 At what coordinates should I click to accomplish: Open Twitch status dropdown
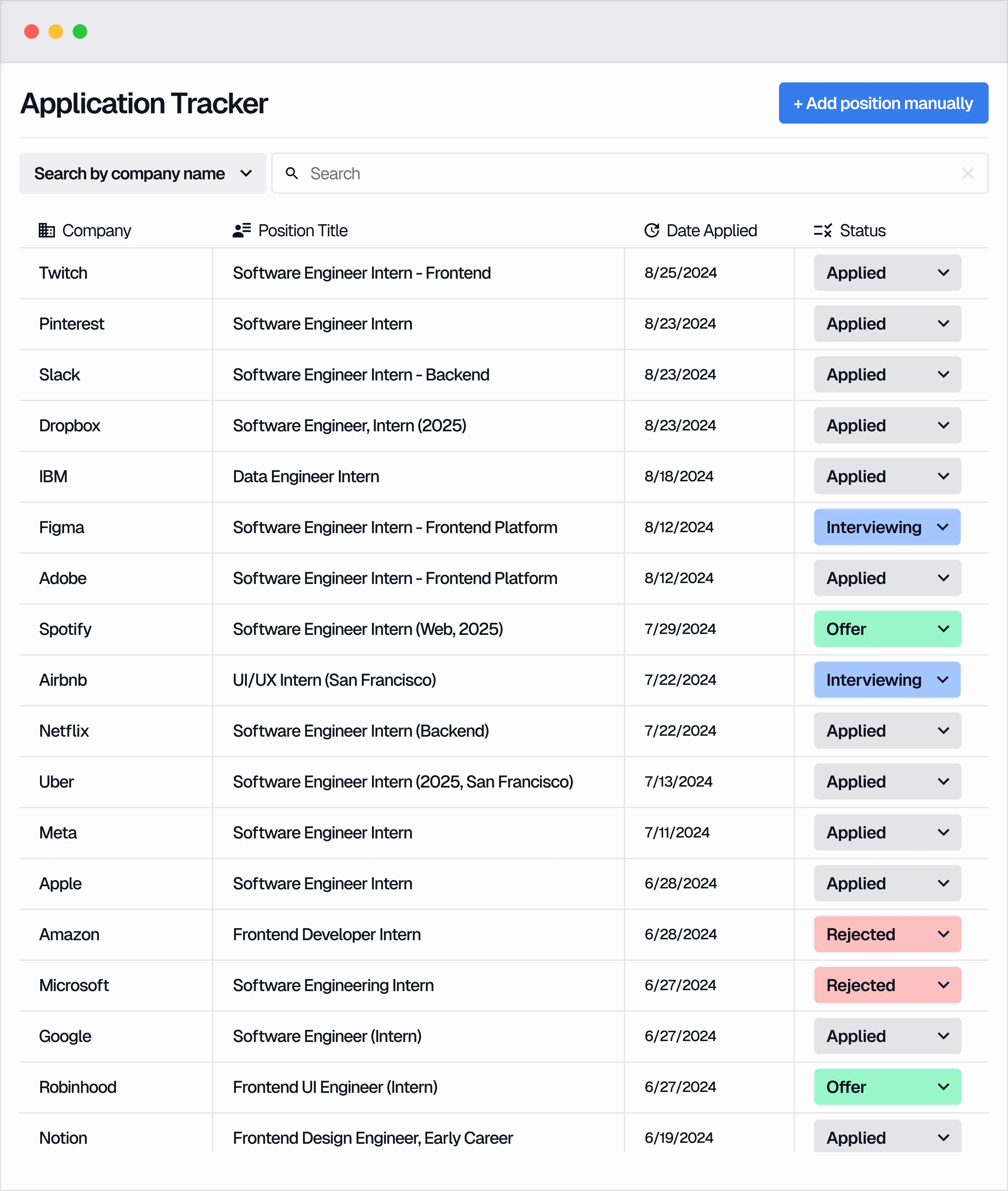[x=887, y=273]
